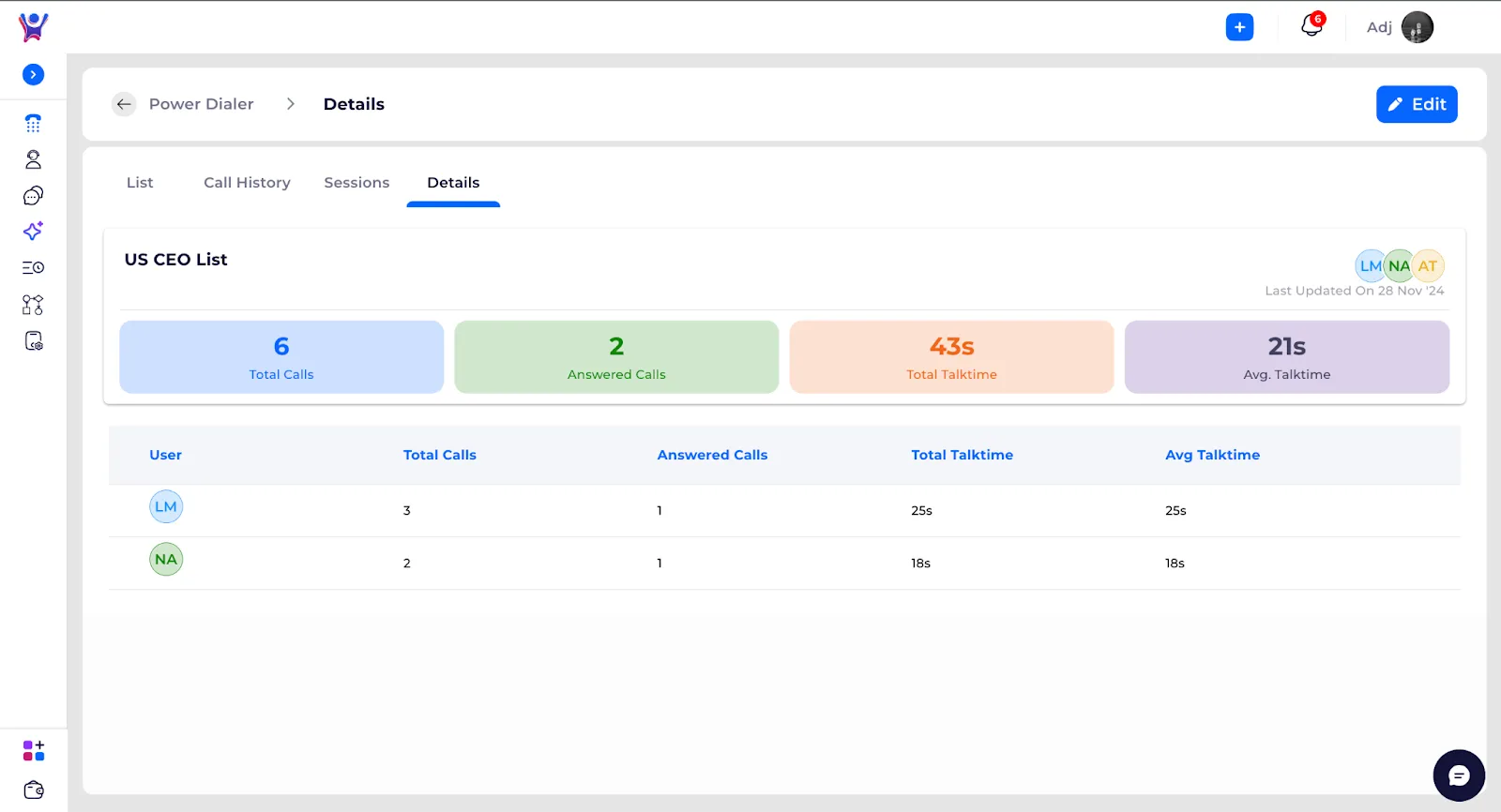
Task: Click the LM user avatar in the table
Action: pyautogui.click(x=166, y=507)
